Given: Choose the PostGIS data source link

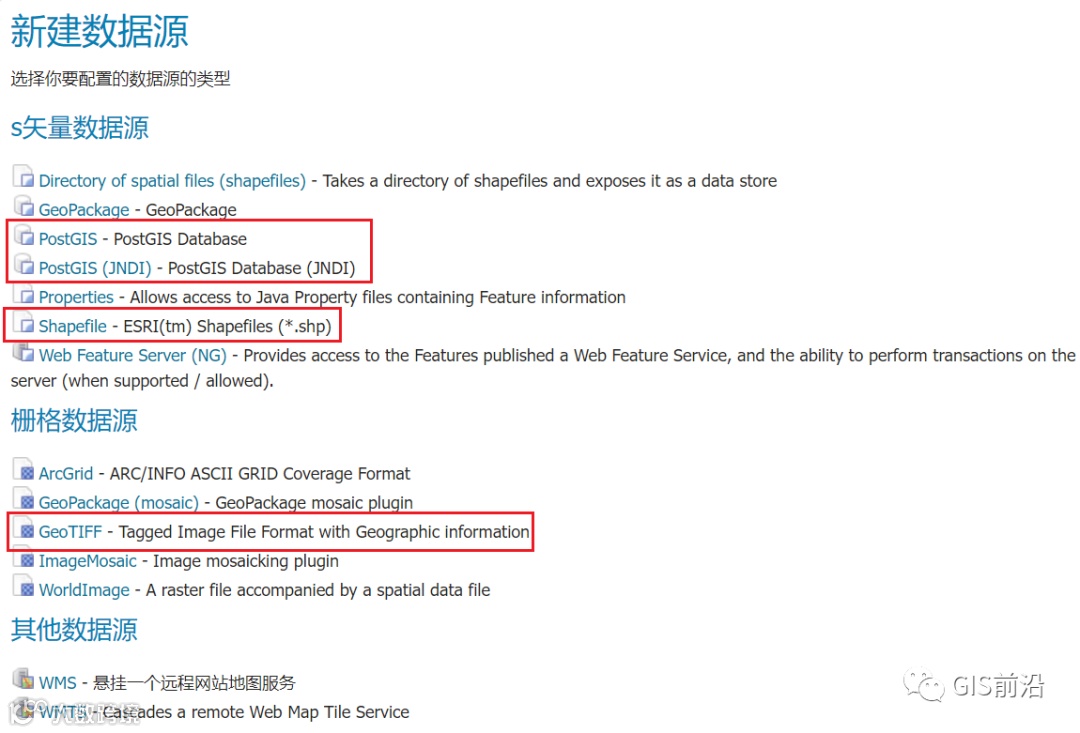Looking at the screenshot, I should coord(68,239).
